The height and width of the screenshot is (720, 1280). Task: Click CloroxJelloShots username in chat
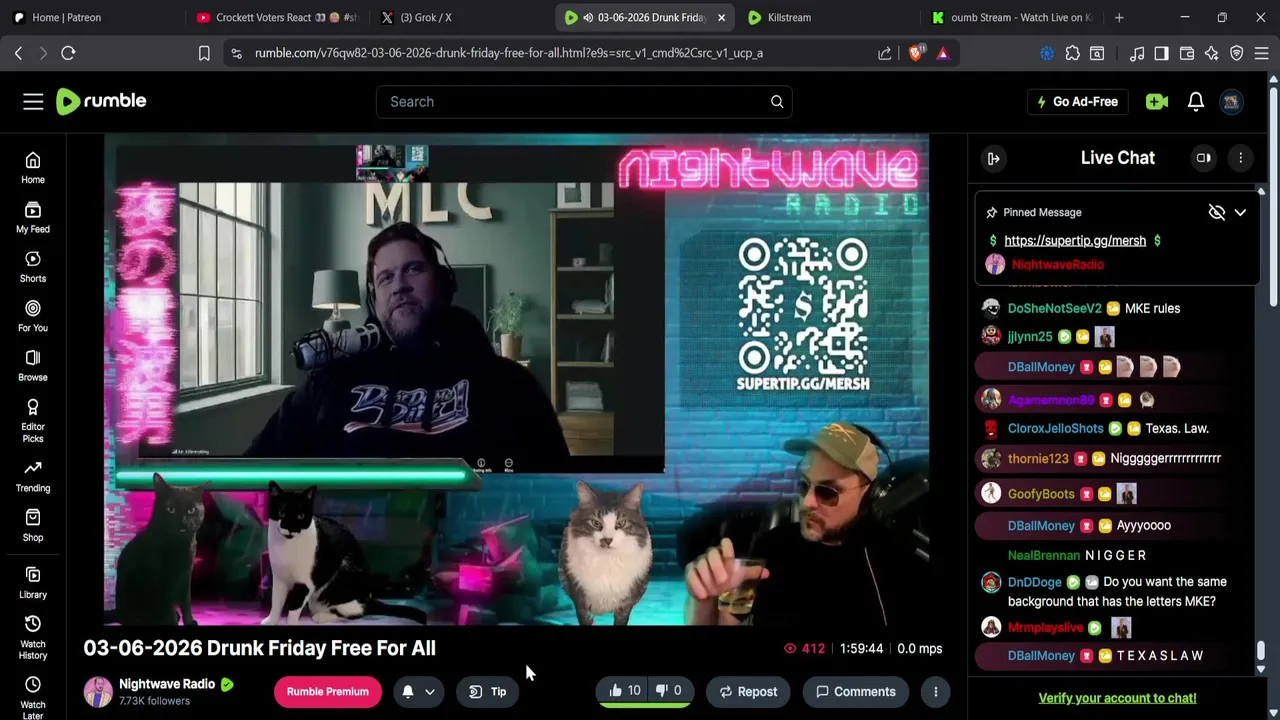[x=1055, y=428]
